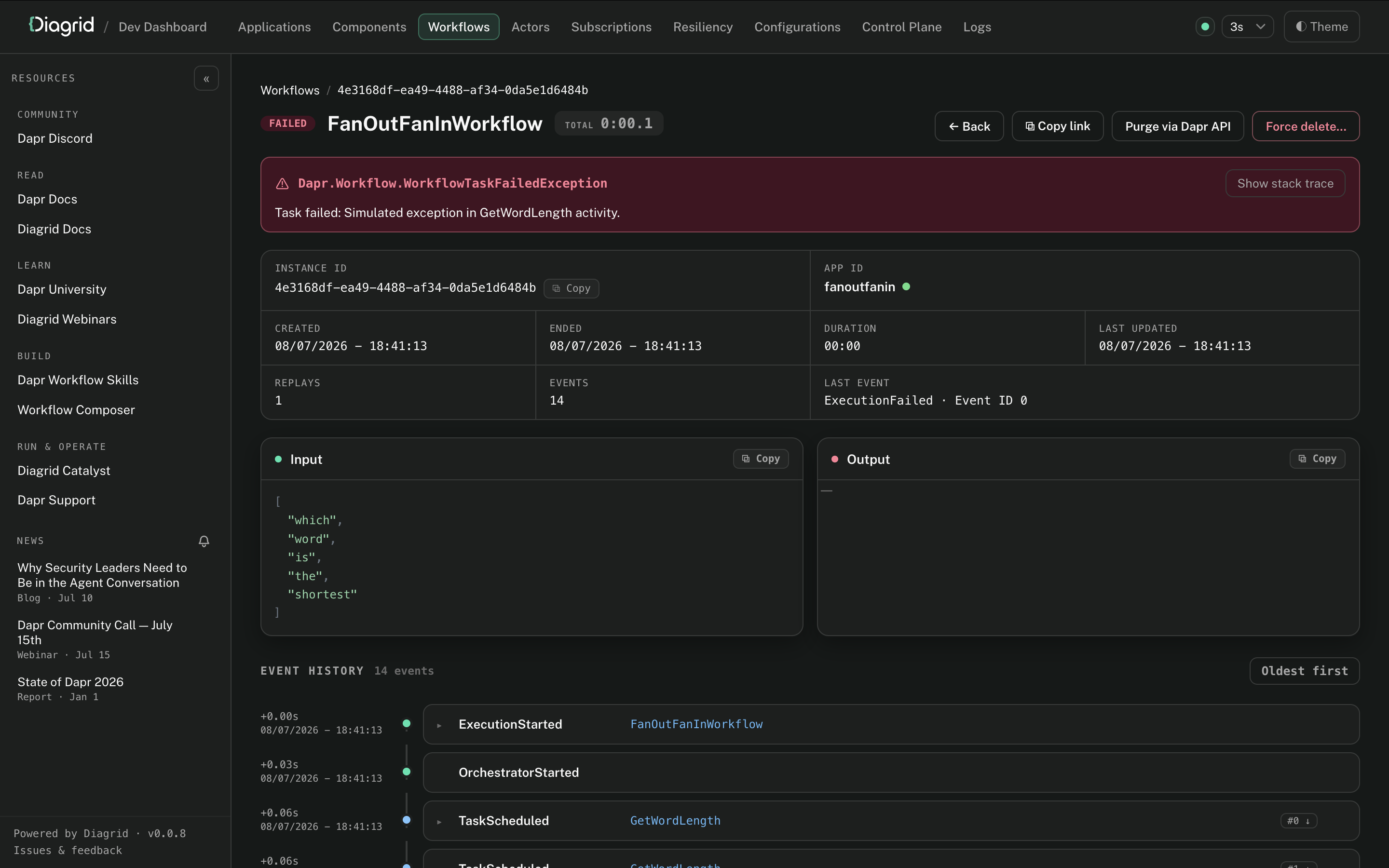Open Diagrid Catalyst link

pyautogui.click(x=64, y=471)
